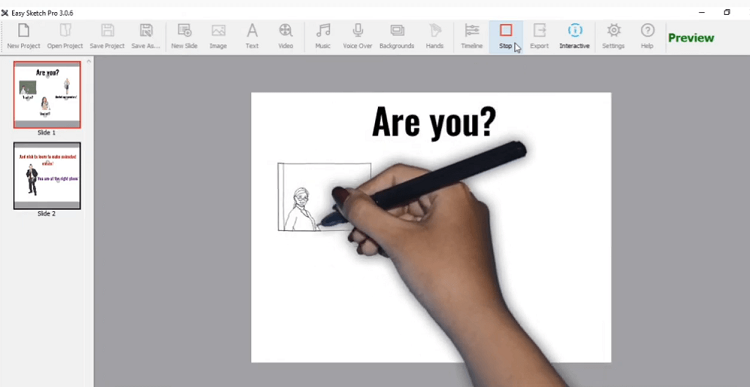750x387 pixels.
Task: Click the Slide 1 caption label
Action: coord(46,133)
